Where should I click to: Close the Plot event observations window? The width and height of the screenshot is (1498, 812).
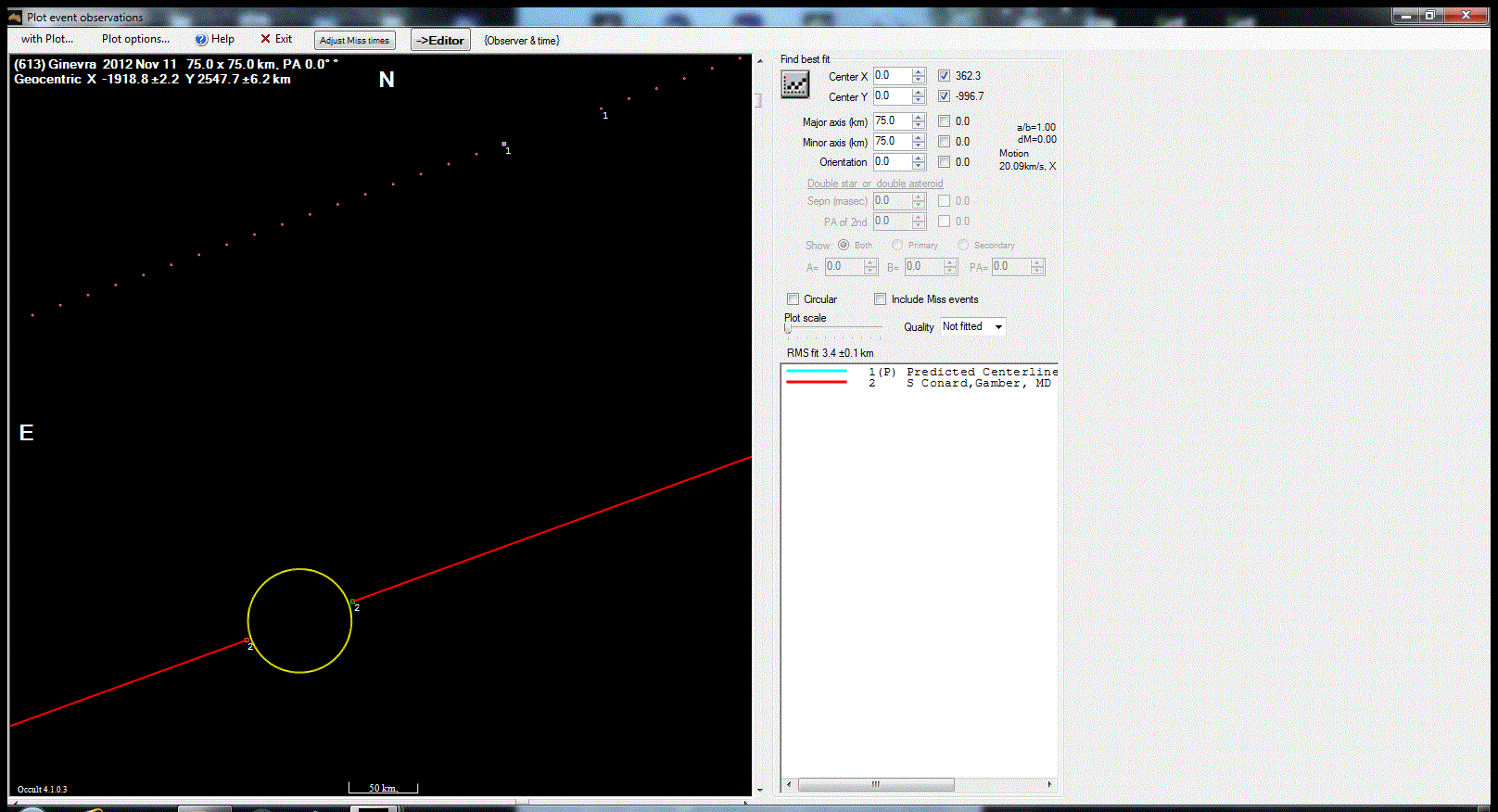1466,15
